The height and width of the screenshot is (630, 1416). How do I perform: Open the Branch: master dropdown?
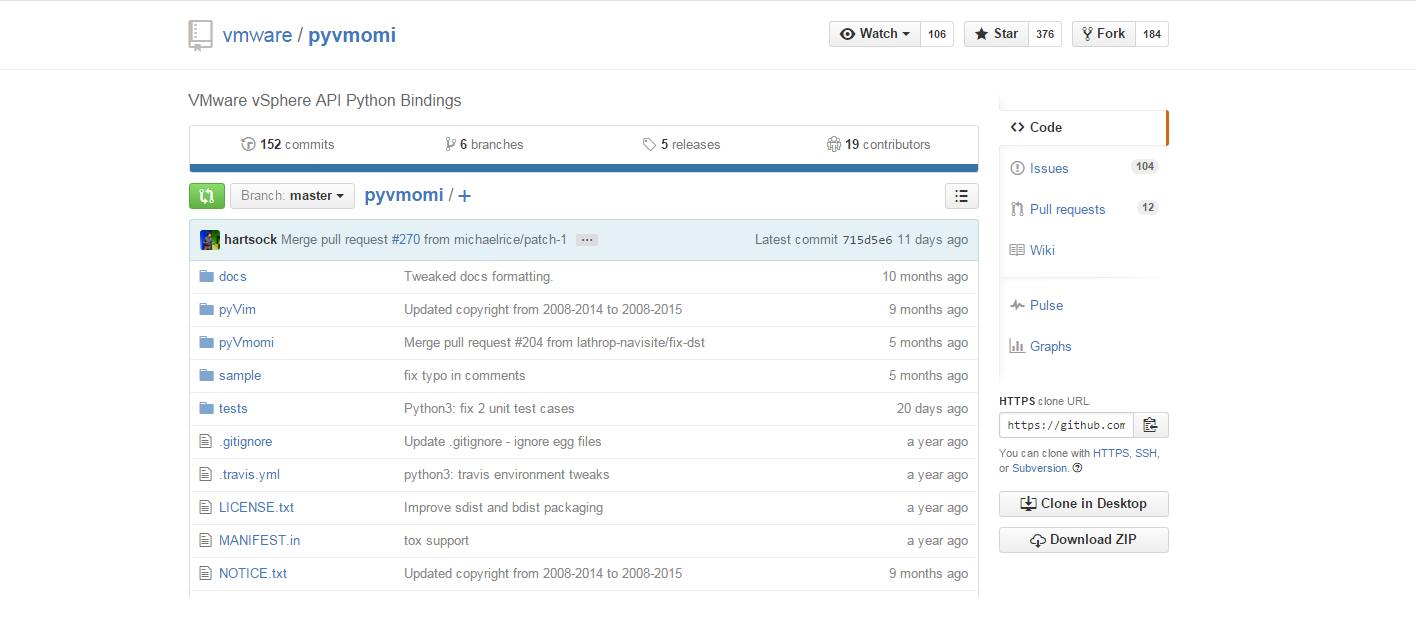(292, 196)
